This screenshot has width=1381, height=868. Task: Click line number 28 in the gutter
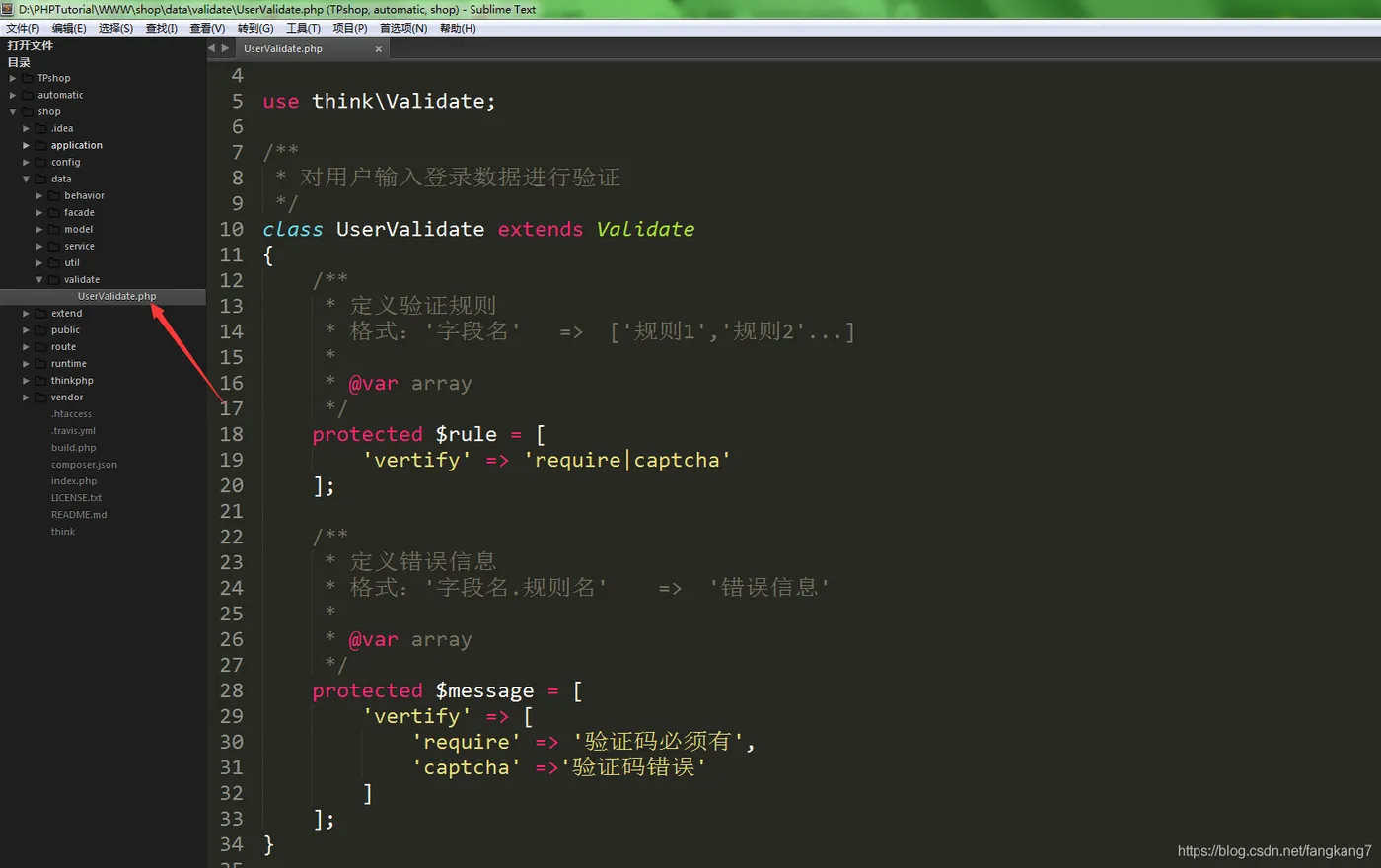click(x=231, y=690)
